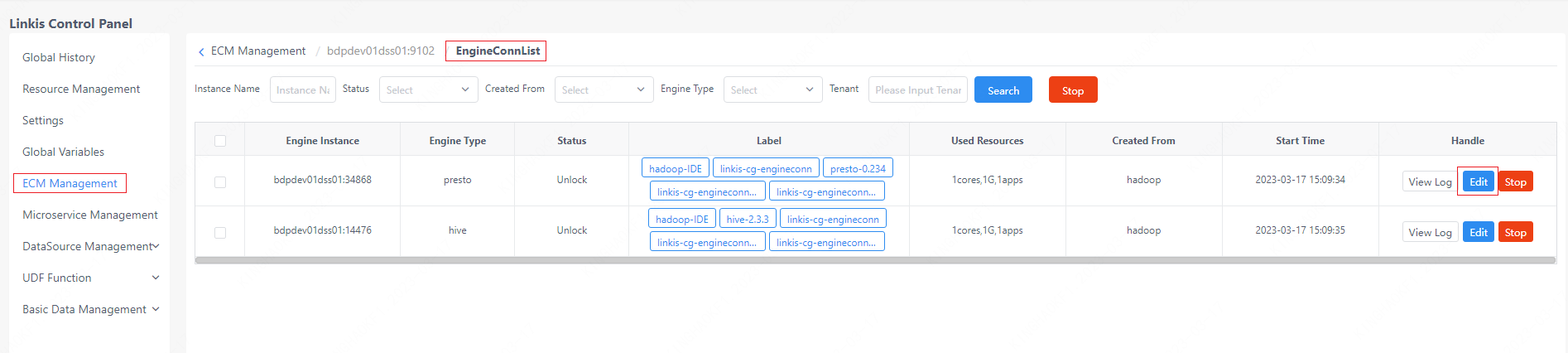
Task: Open the Engine Type dropdown
Action: coord(772,89)
